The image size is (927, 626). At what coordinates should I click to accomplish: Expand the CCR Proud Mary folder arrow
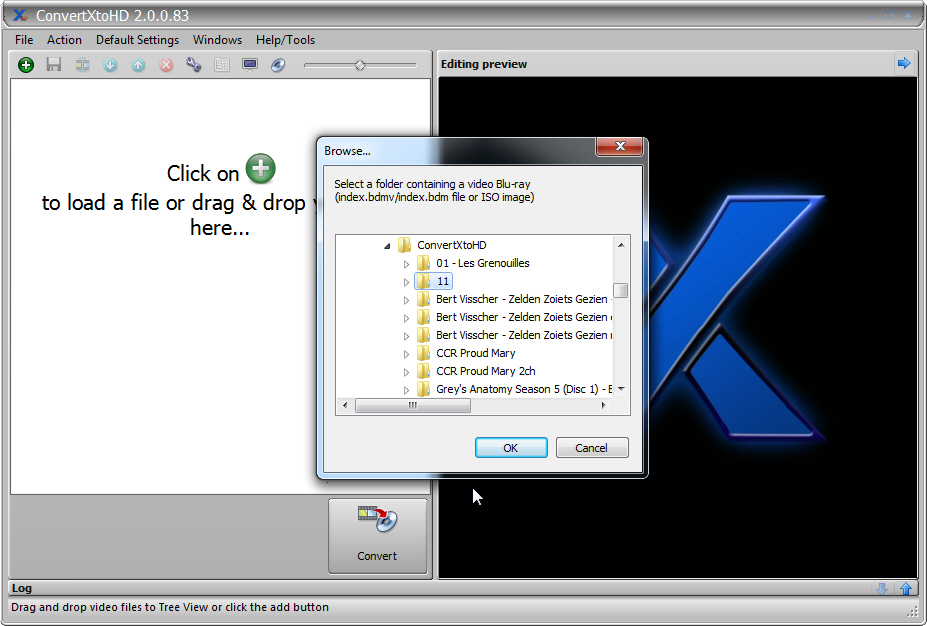coord(406,354)
